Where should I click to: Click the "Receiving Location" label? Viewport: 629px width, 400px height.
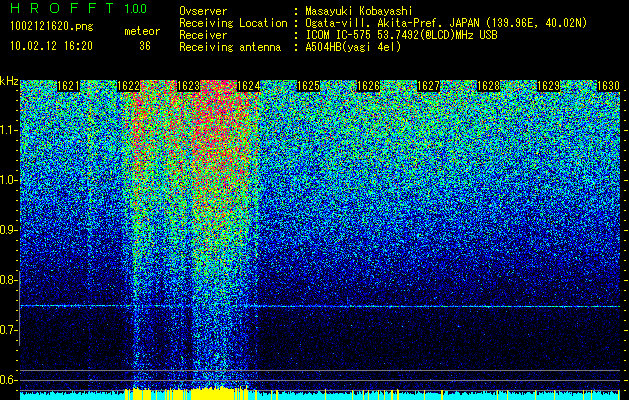(233, 23)
